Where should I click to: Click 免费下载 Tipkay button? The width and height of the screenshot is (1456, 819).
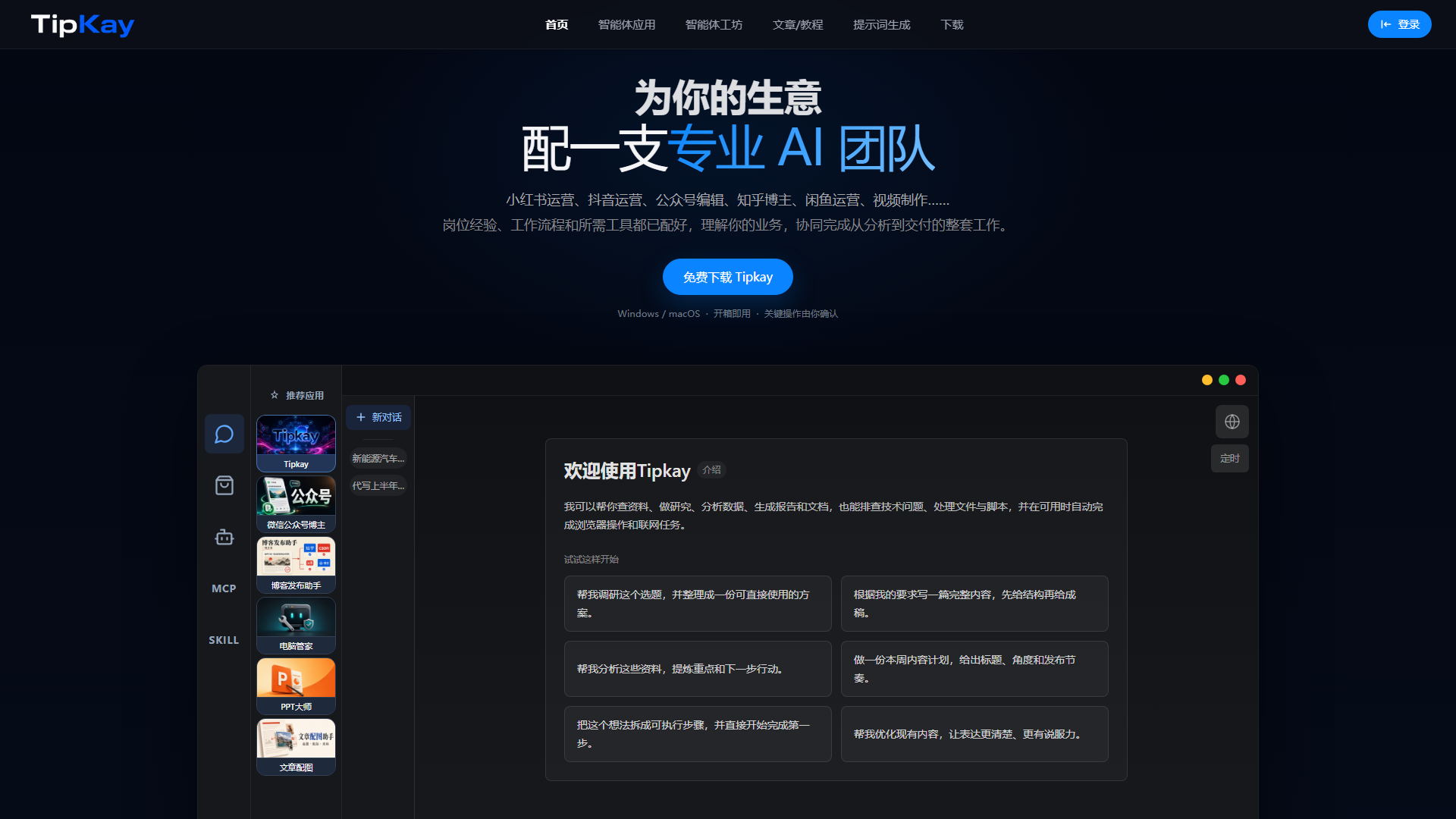(728, 277)
